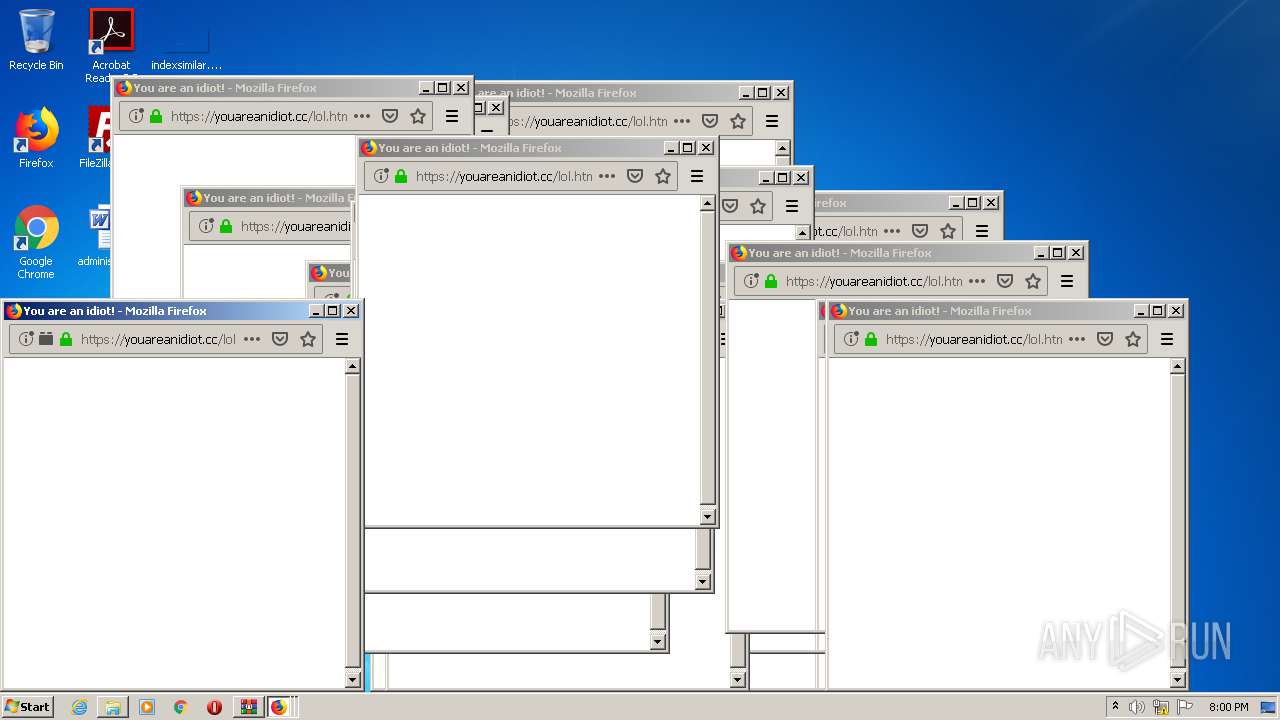Open Windows Media Player taskbar icon
Screen dimensions: 1280x720
147,707
